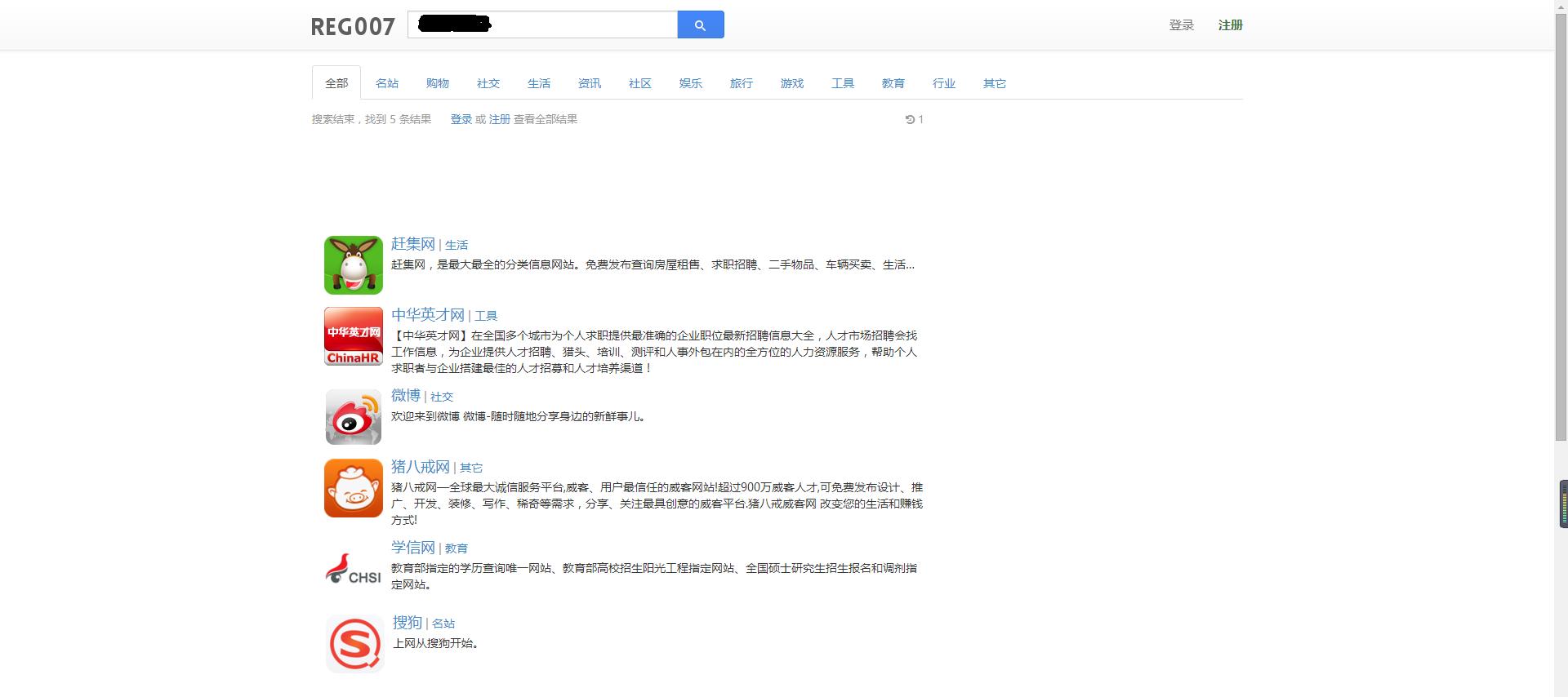The height and width of the screenshot is (697, 1568).
Task: Switch to the 游戏 tab
Action: click(792, 83)
